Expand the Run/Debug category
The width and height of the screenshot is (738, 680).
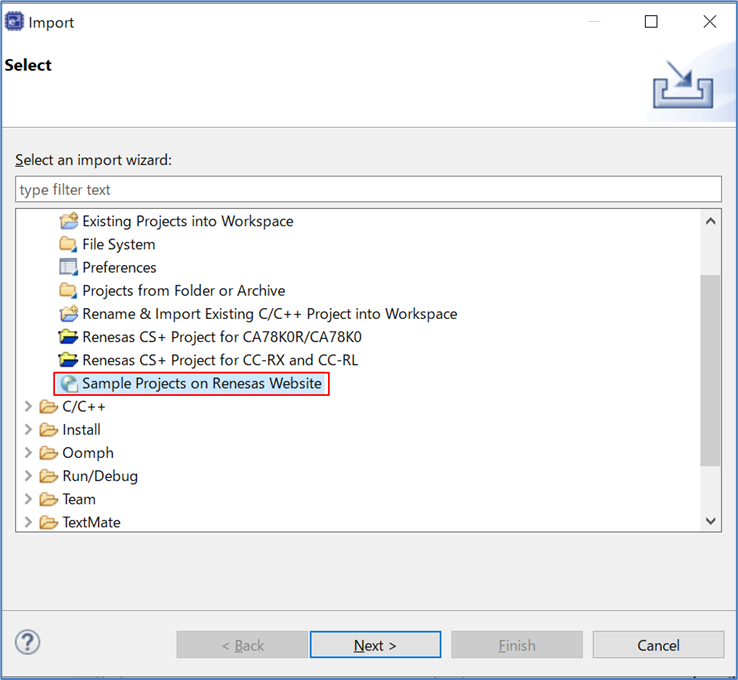[28, 476]
